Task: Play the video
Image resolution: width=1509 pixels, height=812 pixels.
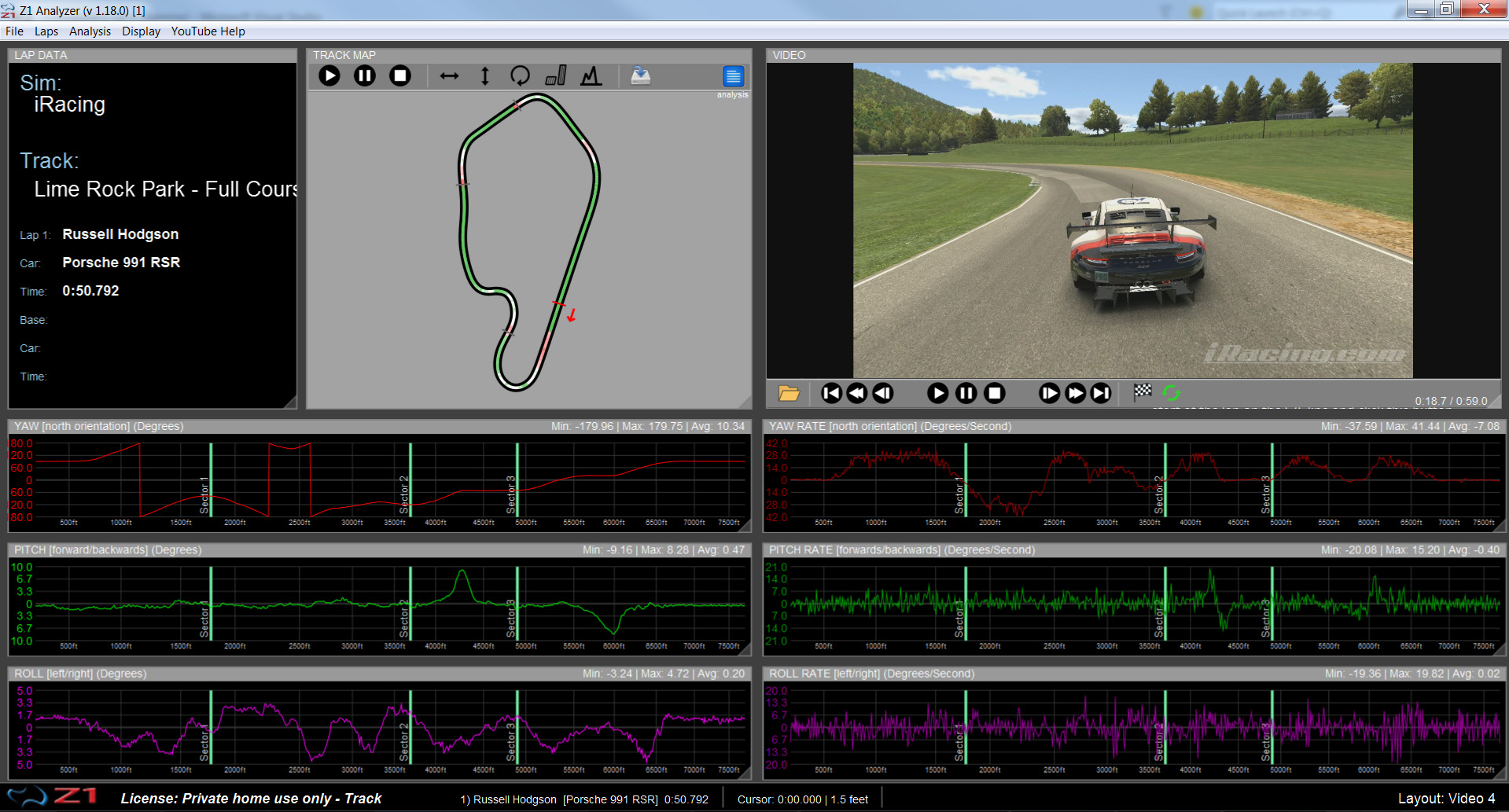Action: click(x=937, y=393)
